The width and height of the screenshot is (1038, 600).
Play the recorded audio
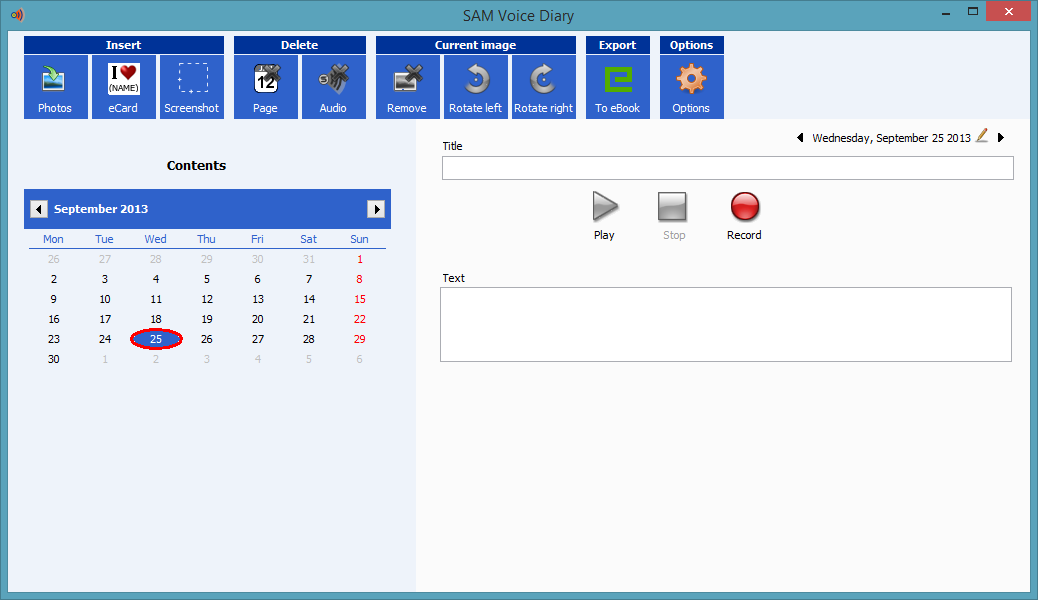click(x=604, y=216)
